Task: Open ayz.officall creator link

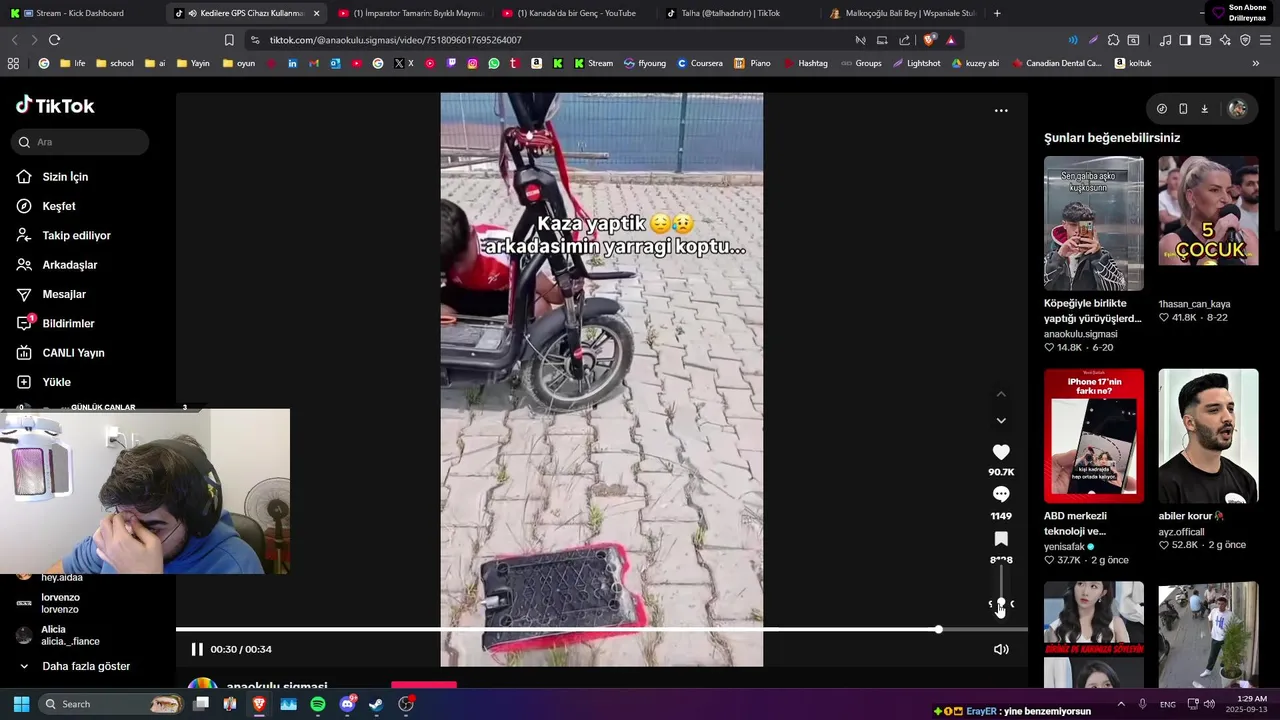Action: [1182, 532]
